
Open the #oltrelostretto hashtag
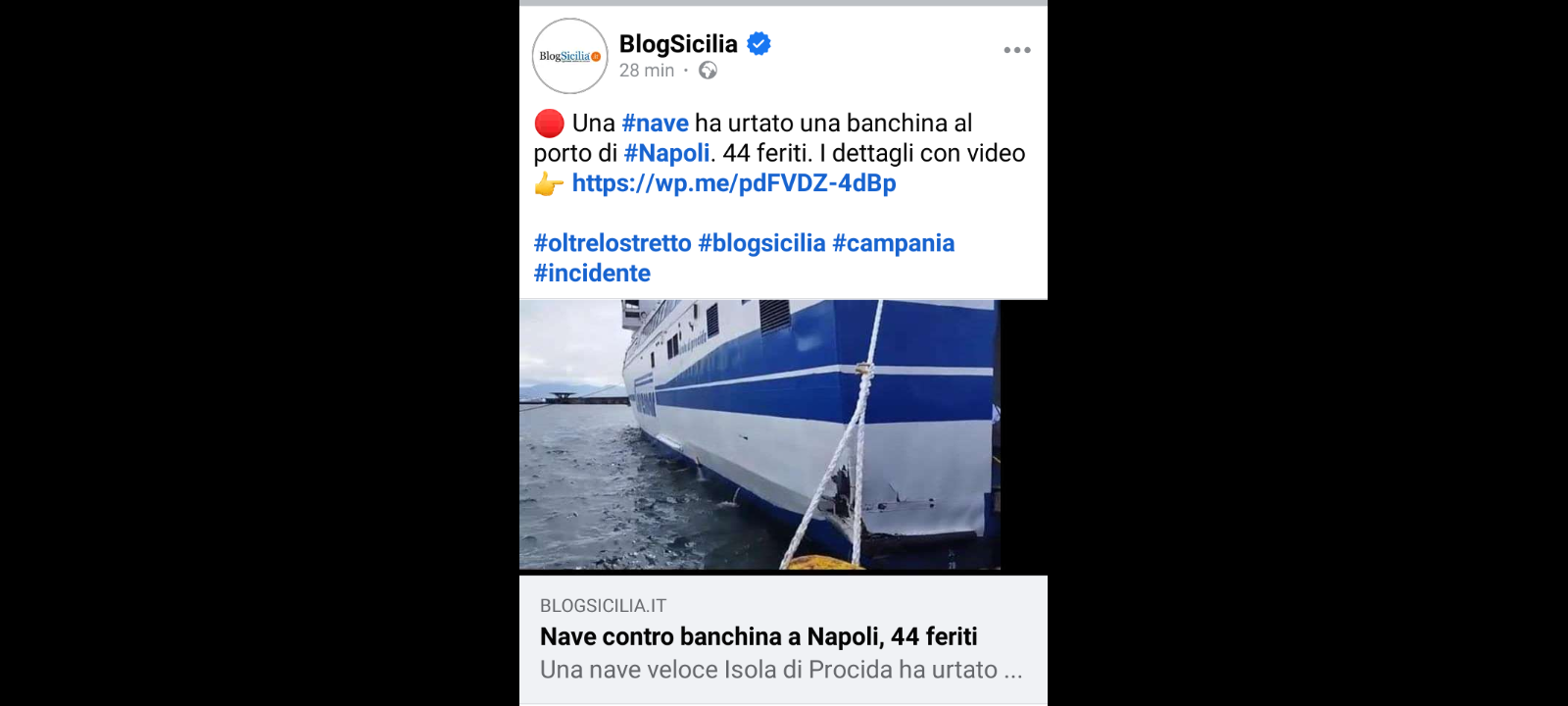coord(612,243)
